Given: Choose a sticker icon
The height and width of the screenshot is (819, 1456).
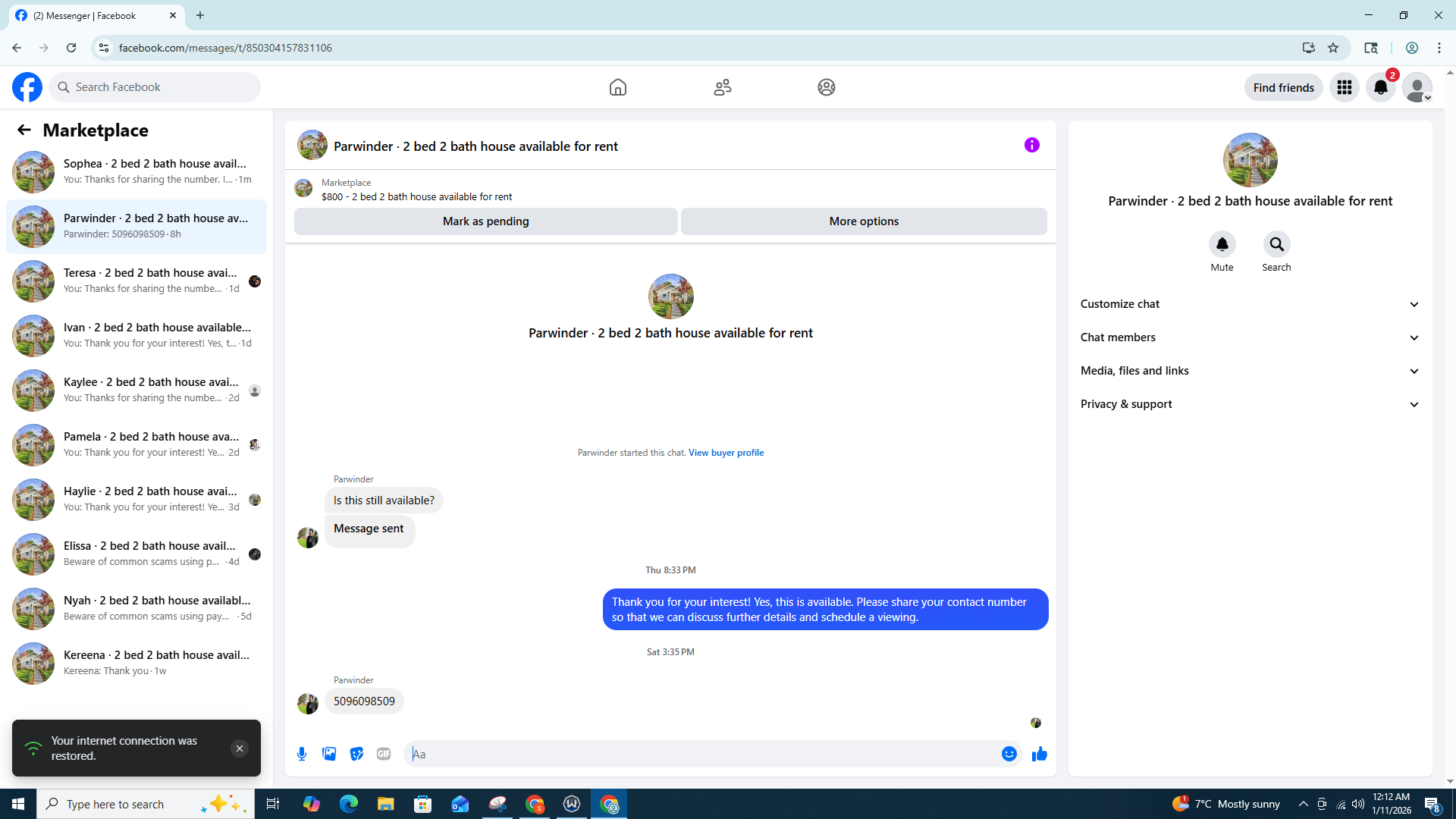Looking at the screenshot, I should point(356,754).
